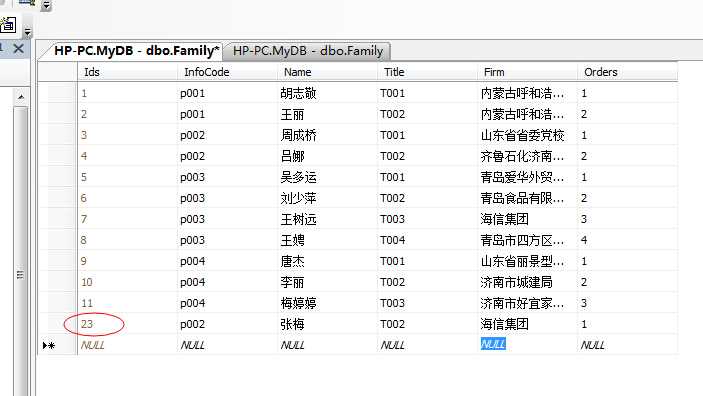
Task: Select the Name cell 王丽
Action: coord(327,114)
